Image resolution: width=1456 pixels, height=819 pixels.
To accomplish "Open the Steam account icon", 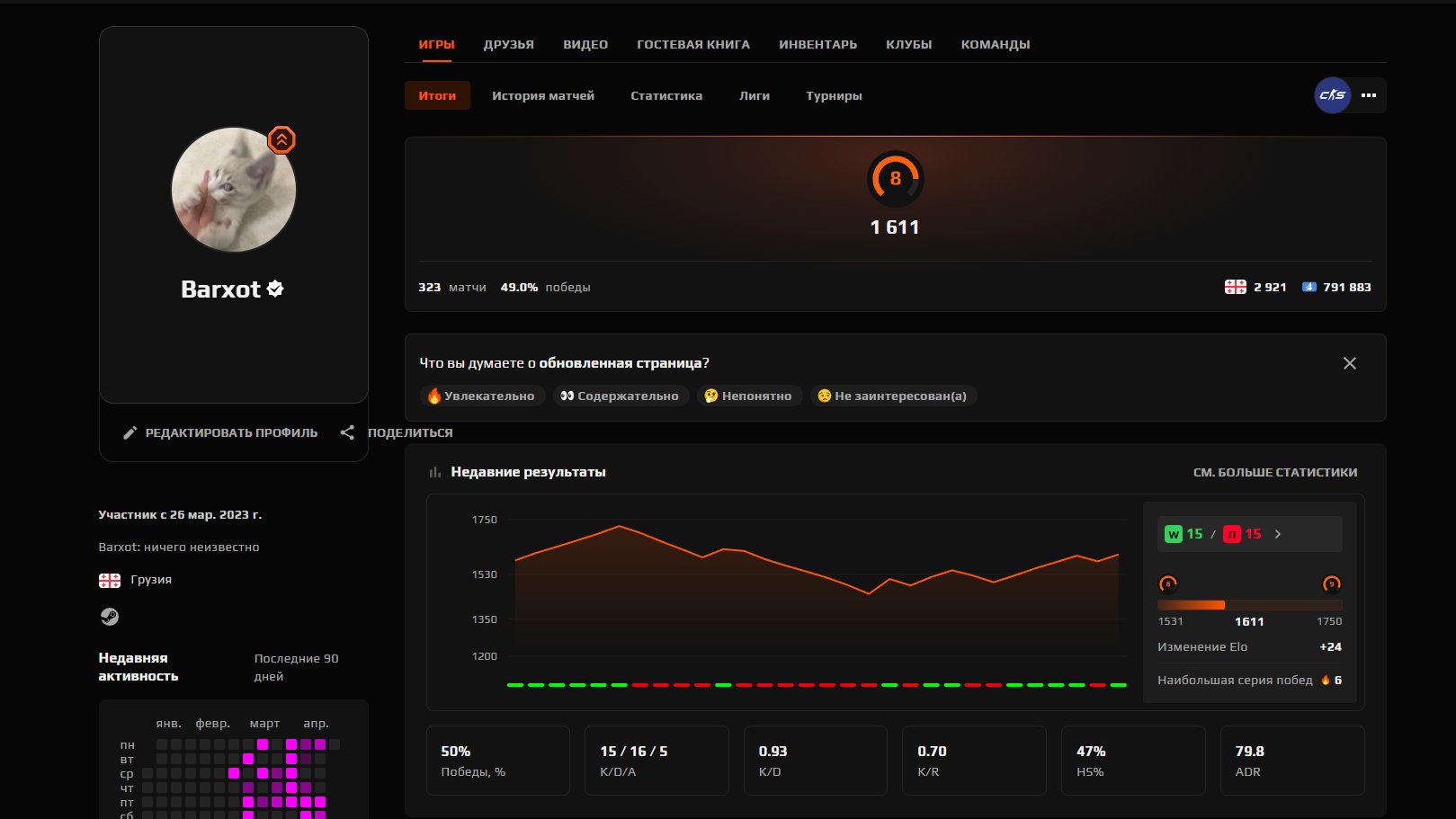I will 109,617.
